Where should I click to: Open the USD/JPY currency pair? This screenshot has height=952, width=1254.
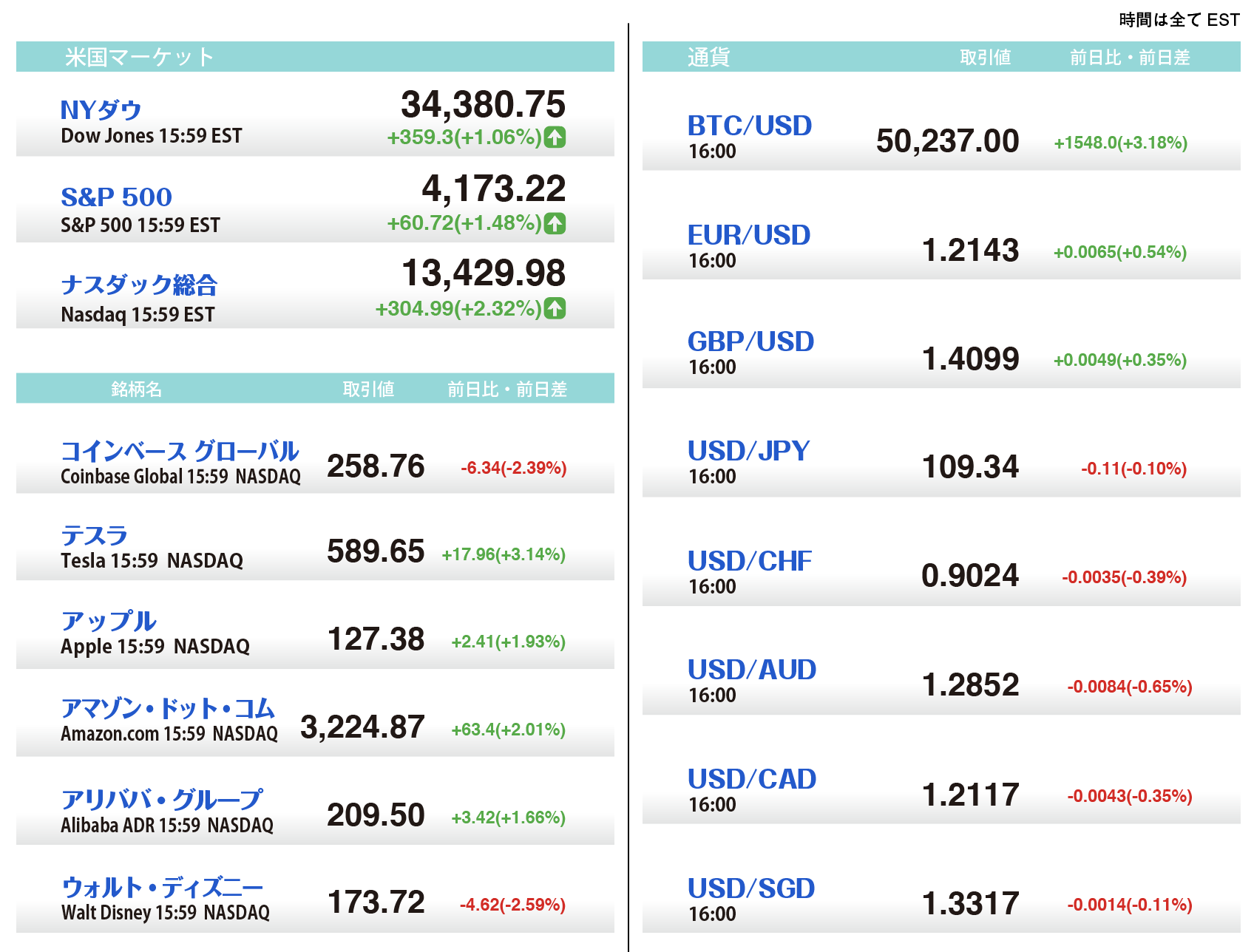pyautogui.click(x=748, y=451)
